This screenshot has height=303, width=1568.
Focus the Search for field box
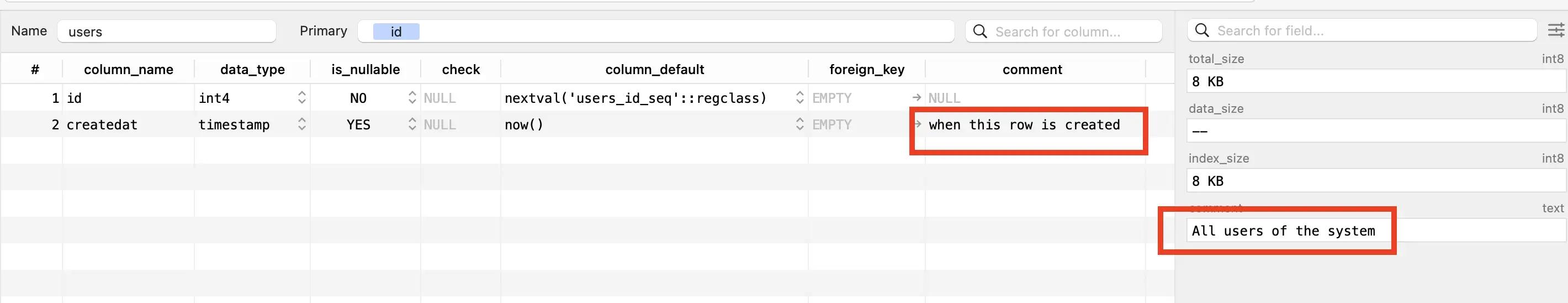[x=1362, y=30]
